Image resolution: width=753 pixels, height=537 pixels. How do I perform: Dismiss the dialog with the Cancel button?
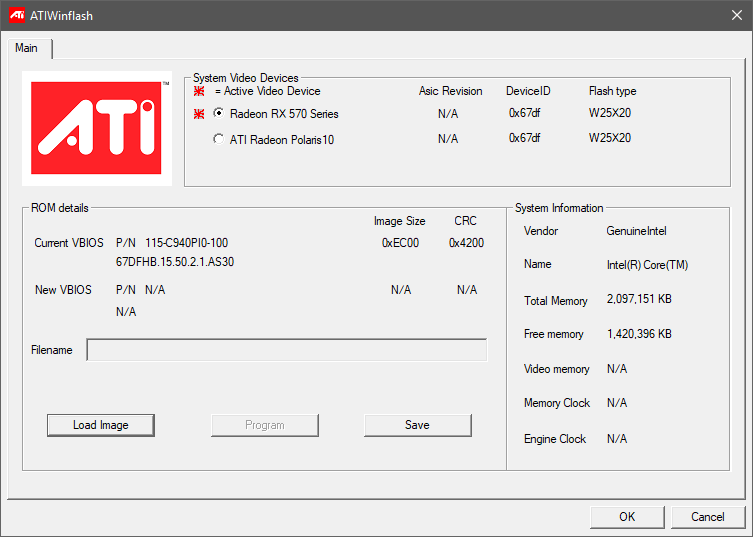coord(708,517)
